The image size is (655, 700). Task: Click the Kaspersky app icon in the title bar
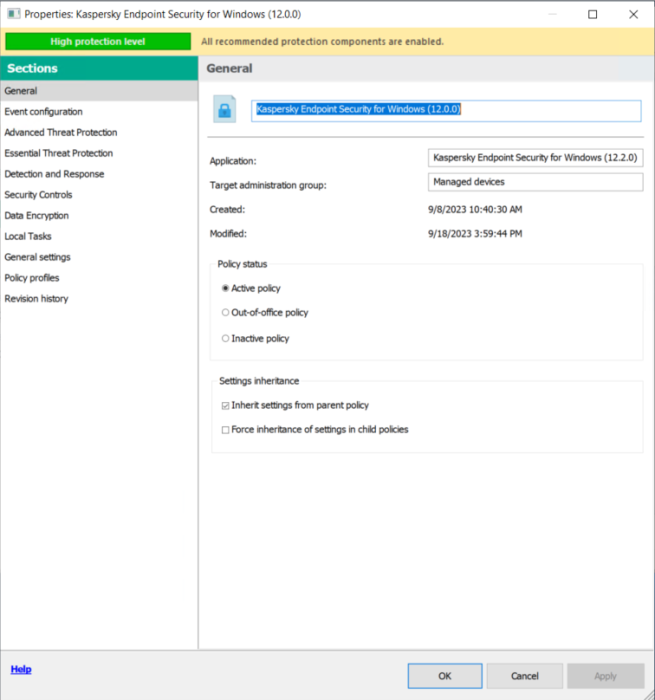pos(13,14)
